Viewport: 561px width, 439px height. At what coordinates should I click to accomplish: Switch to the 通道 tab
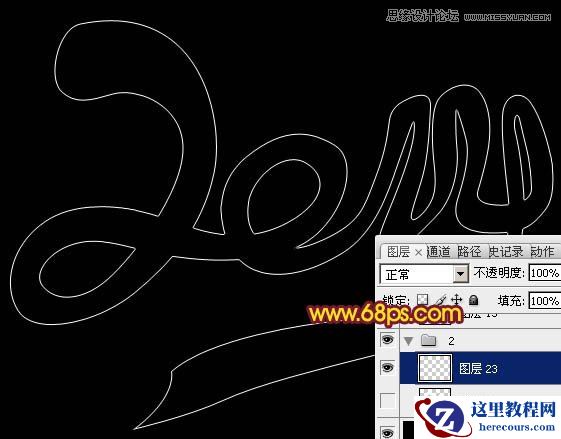(439, 252)
